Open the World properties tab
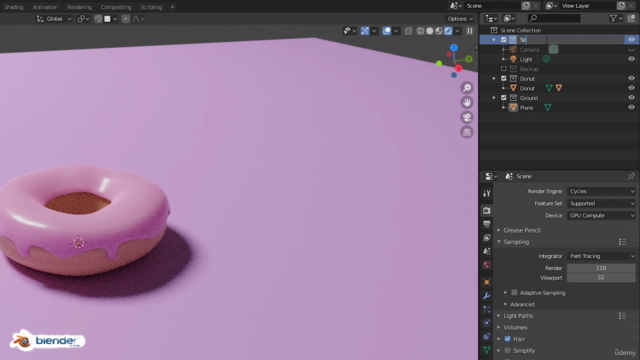 487,265
